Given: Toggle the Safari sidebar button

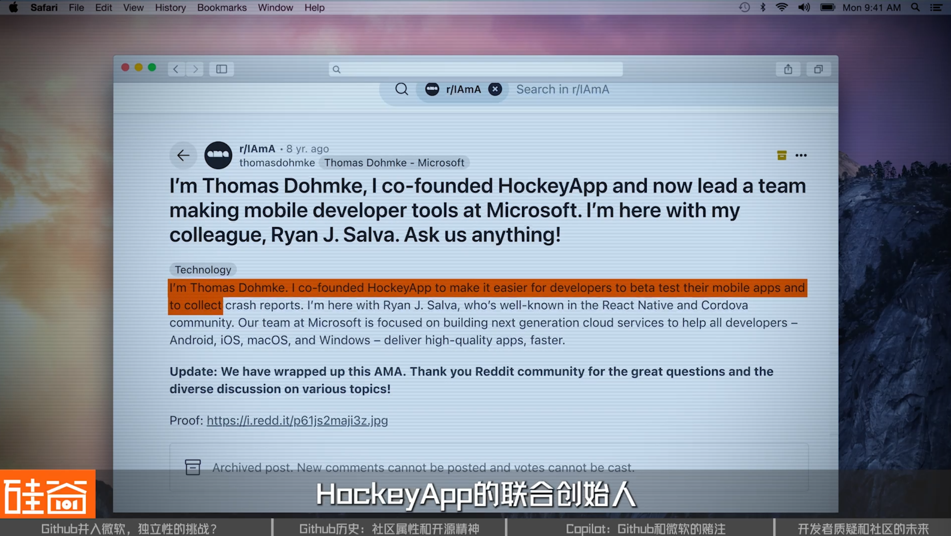Looking at the screenshot, I should click(222, 69).
